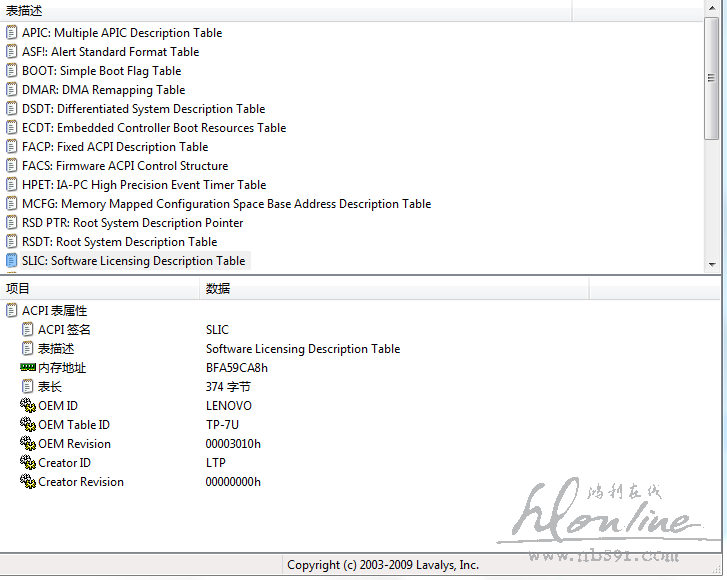Click the scroll up arrow of table list
The image size is (727, 580).
pos(712,8)
